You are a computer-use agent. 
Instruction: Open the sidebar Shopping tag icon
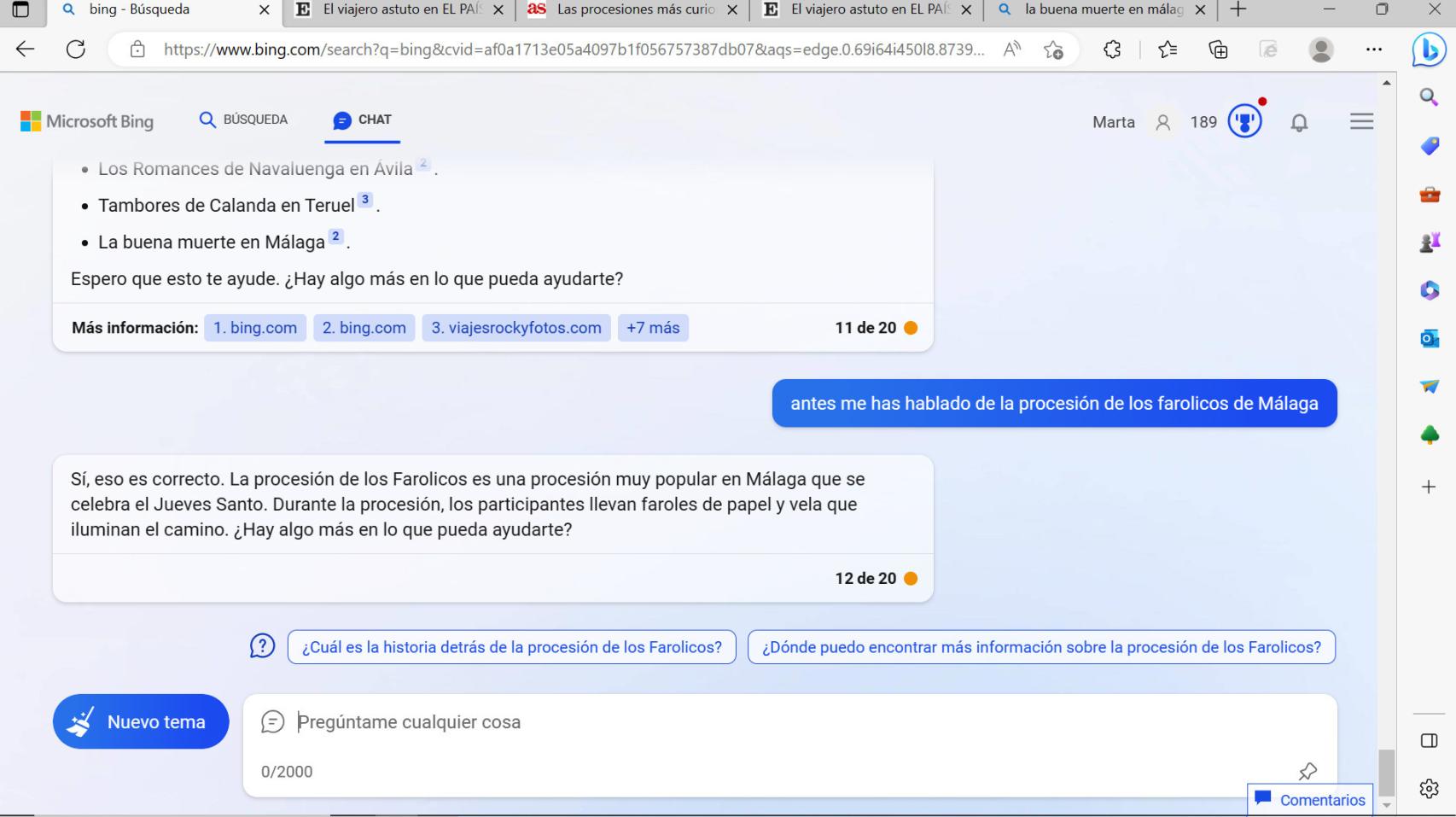[x=1429, y=146]
